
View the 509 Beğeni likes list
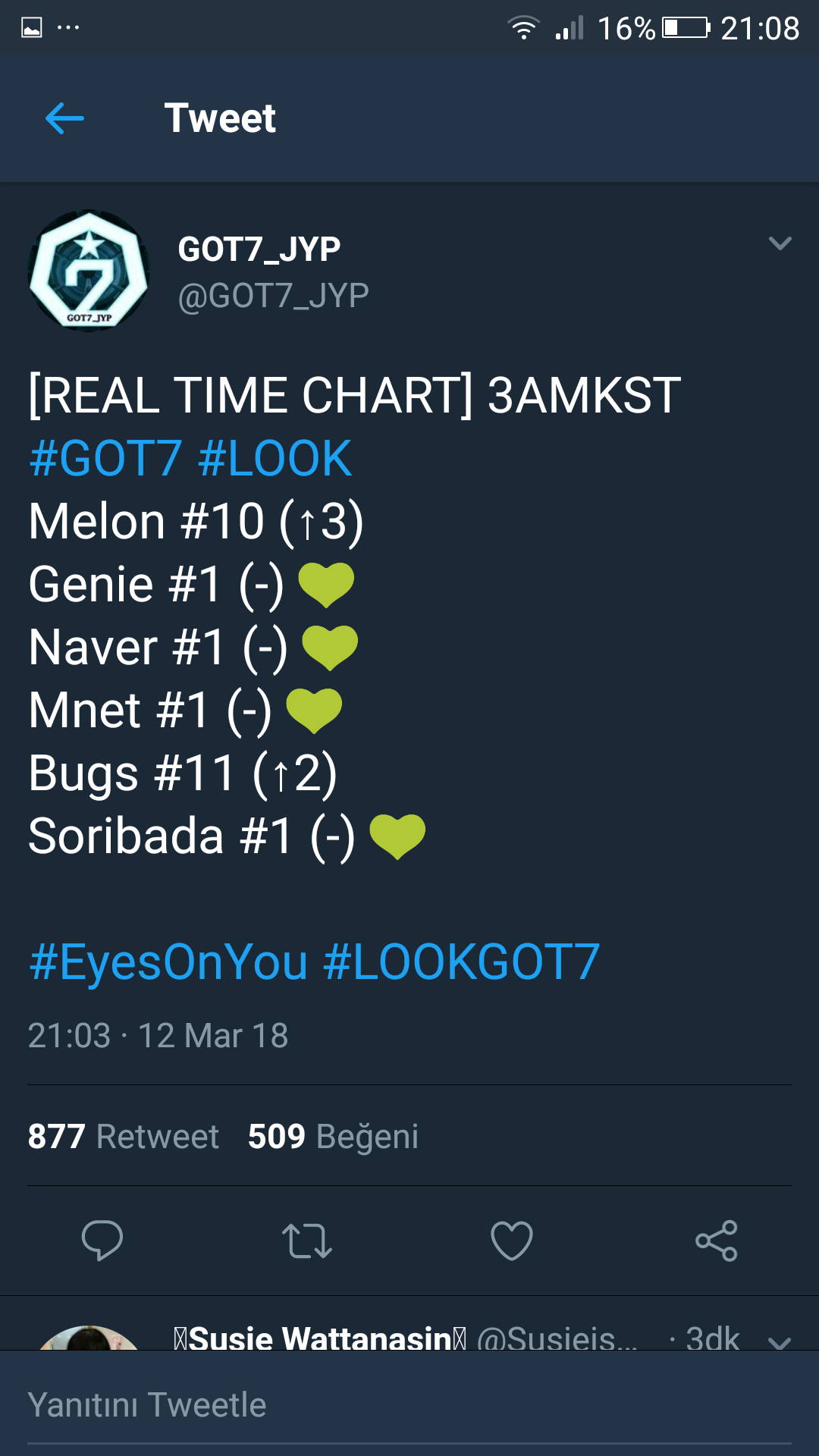[x=333, y=1136]
